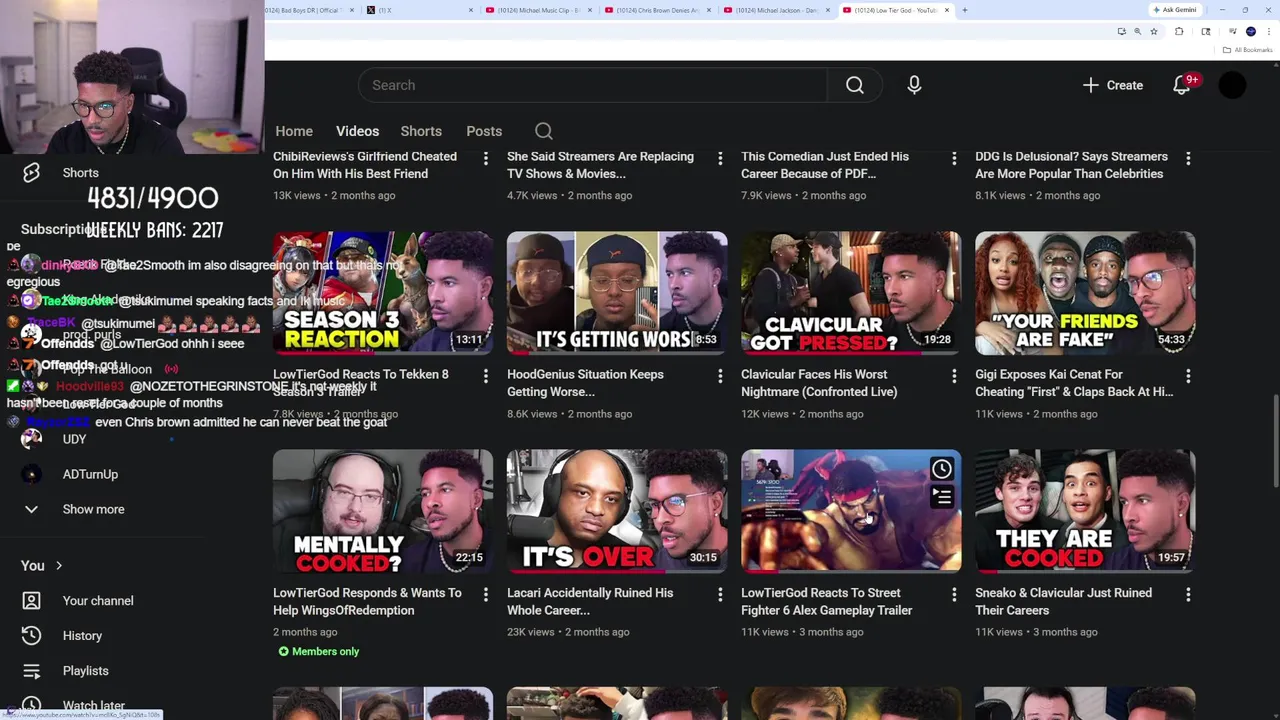Start voice search with microphone icon
The image size is (1280, 720).
click(x=914, y=85)
